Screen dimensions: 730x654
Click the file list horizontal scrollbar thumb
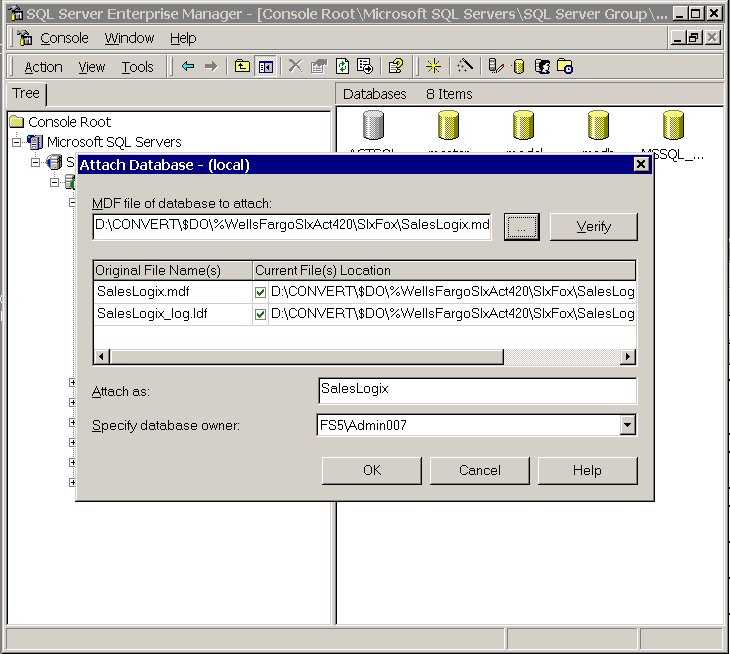[306, 357]
